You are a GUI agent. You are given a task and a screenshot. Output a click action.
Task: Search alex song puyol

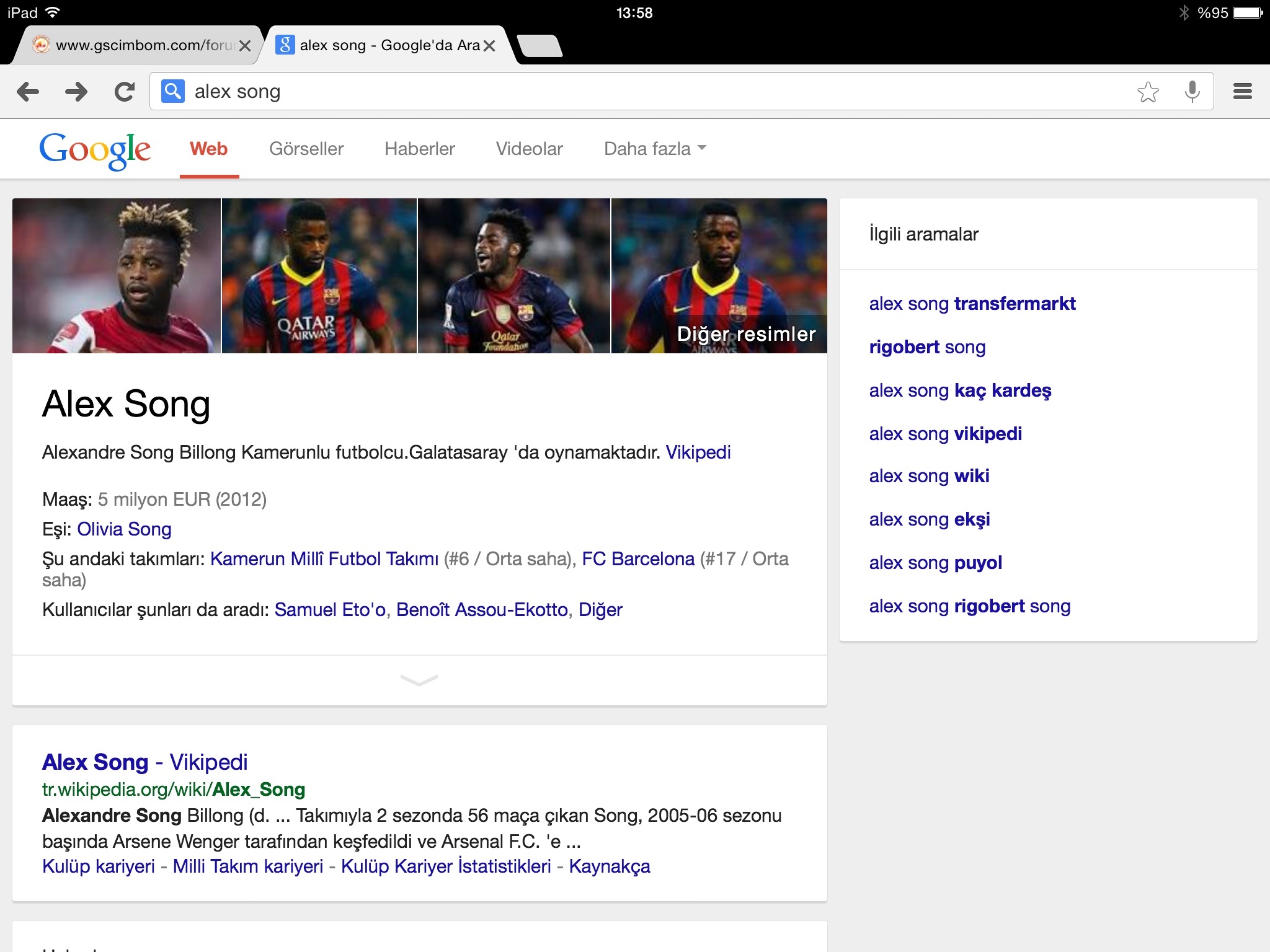pyautogui.click(x=936, y=563)
